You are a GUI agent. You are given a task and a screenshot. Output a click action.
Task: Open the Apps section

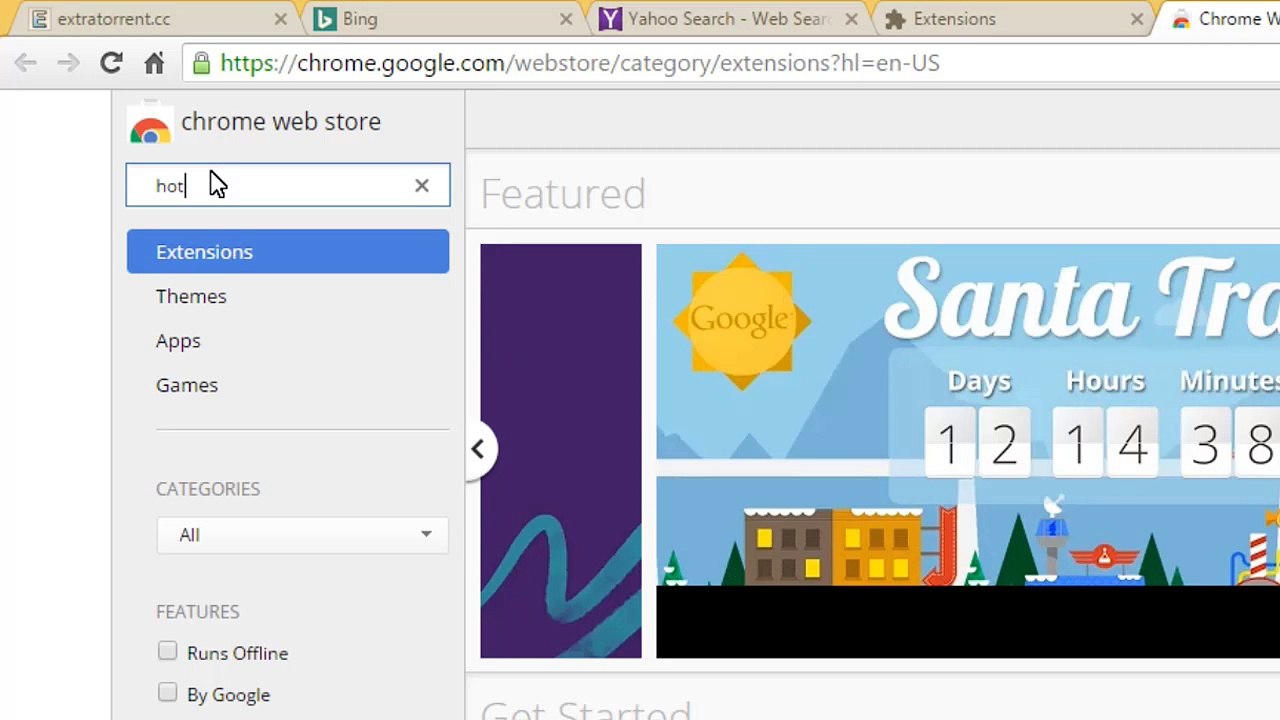[178, 341]
